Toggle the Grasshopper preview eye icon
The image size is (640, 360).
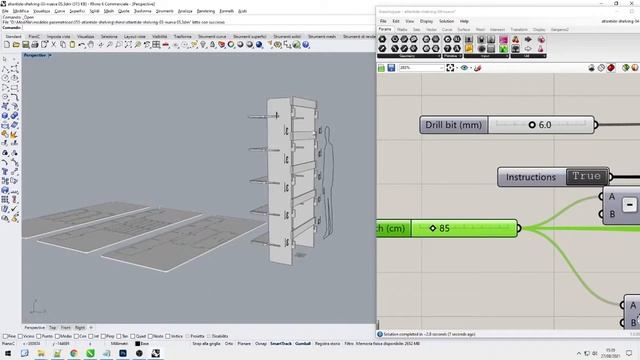point(464,68)
